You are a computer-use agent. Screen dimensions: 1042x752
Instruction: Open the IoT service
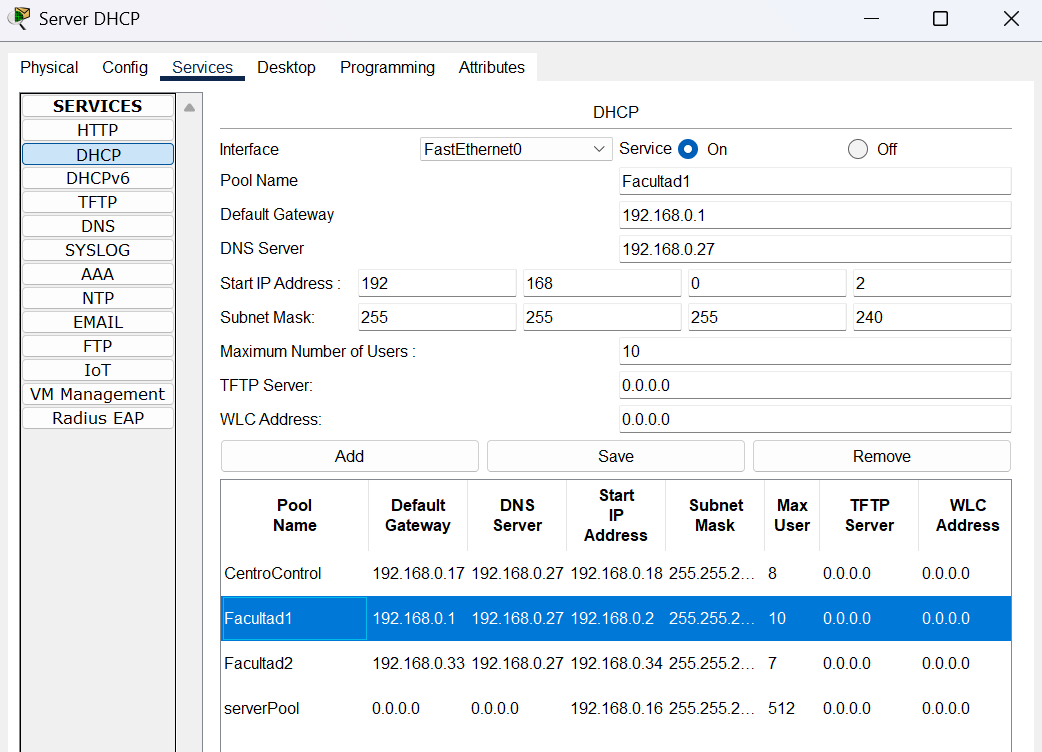click(98, 370)
